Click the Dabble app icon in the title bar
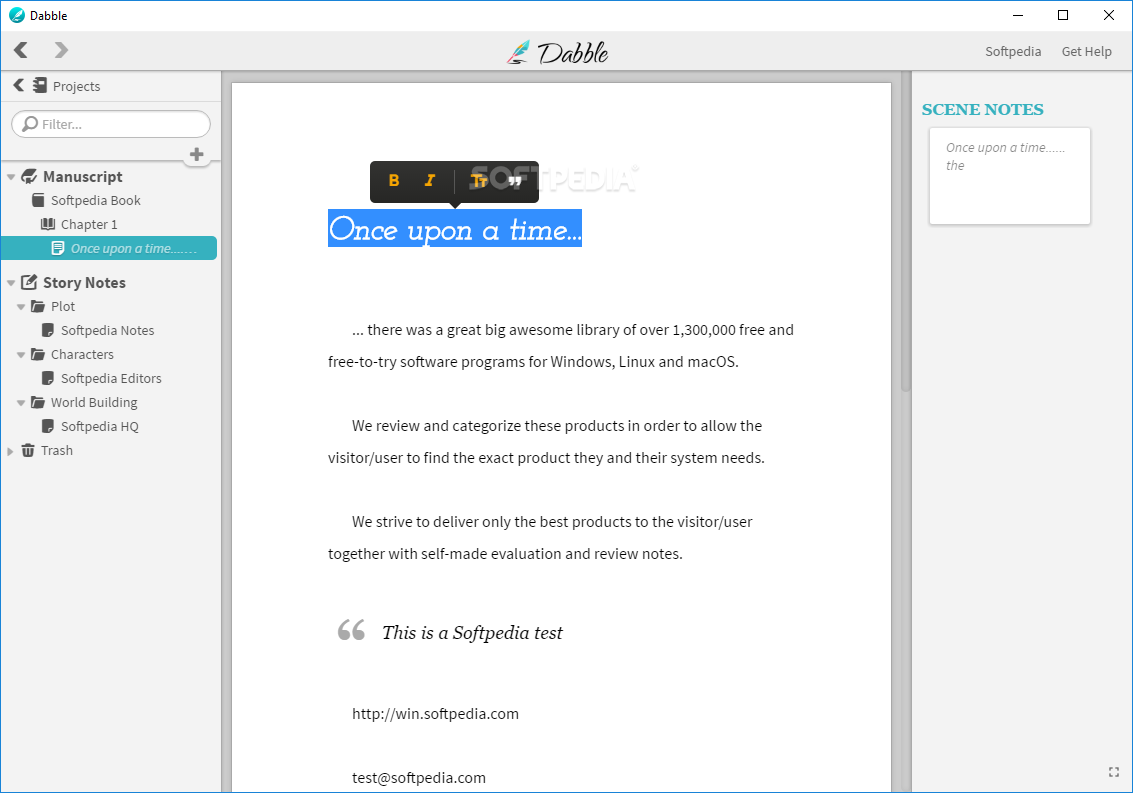This screenshot has height=793, width=1133. (x=17, y=15)
